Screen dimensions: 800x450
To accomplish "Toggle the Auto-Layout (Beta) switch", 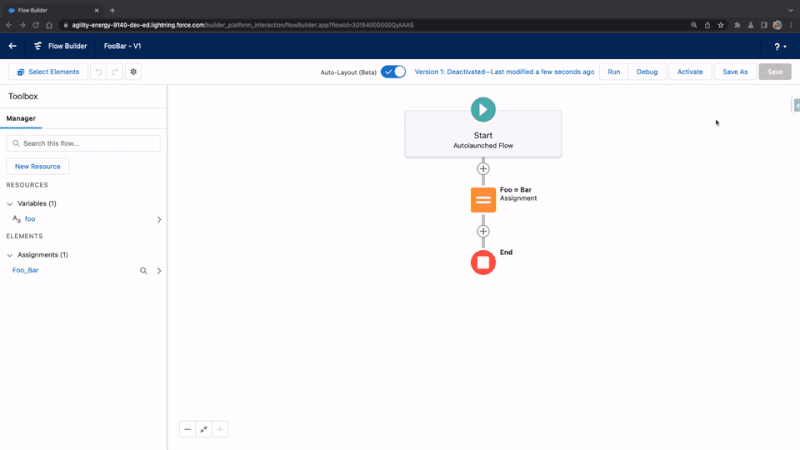I will click(393, 72).
